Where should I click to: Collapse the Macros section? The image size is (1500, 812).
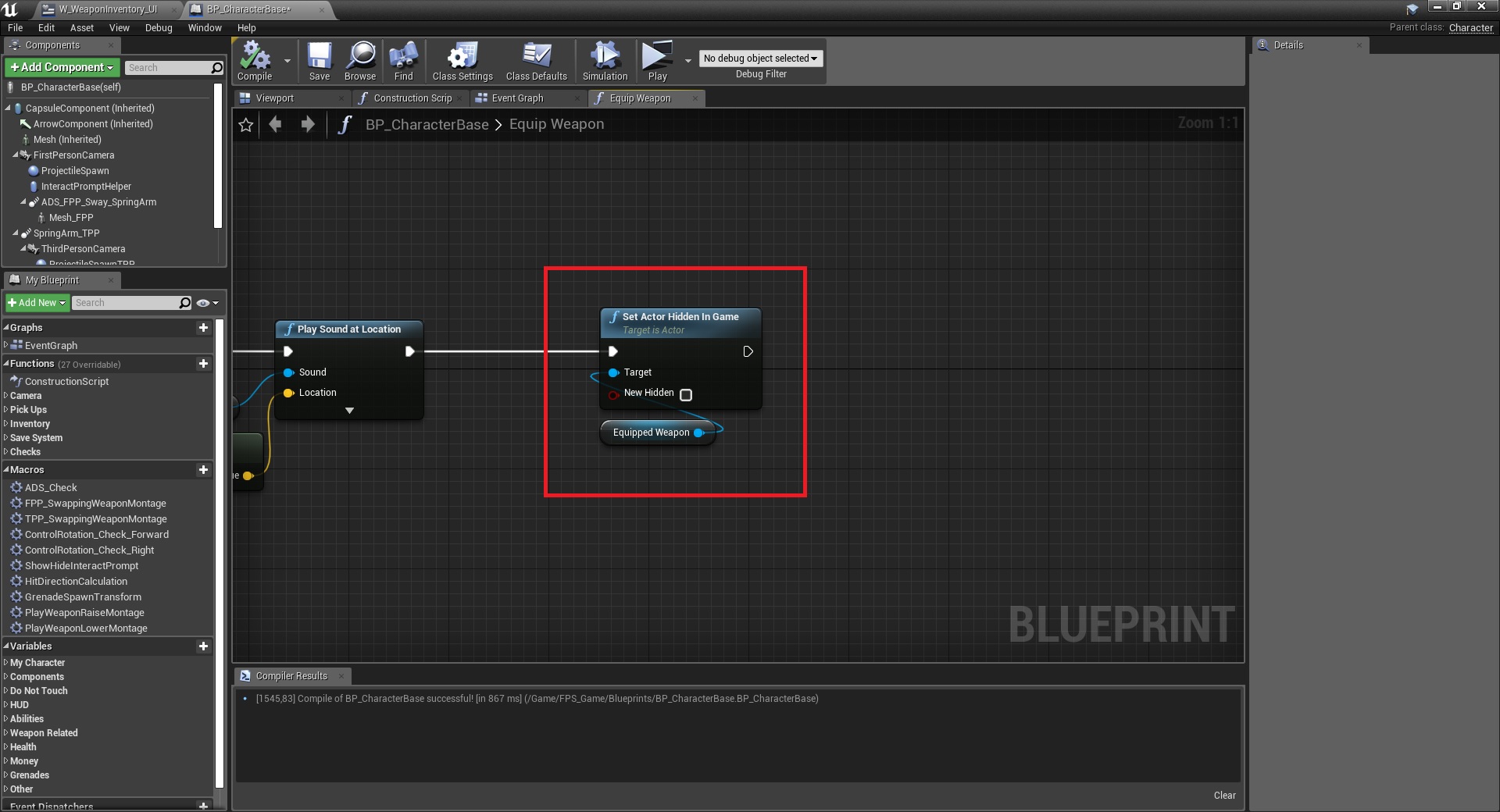click(x=6, y=470)
